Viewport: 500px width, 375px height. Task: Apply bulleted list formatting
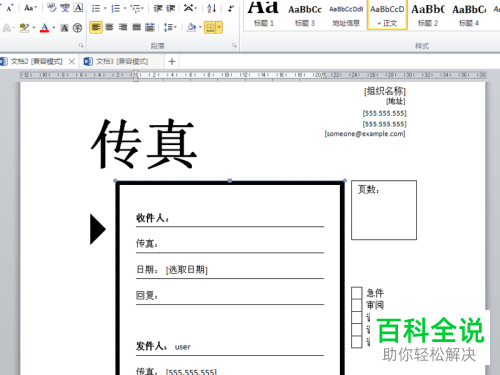pos(96,8)
